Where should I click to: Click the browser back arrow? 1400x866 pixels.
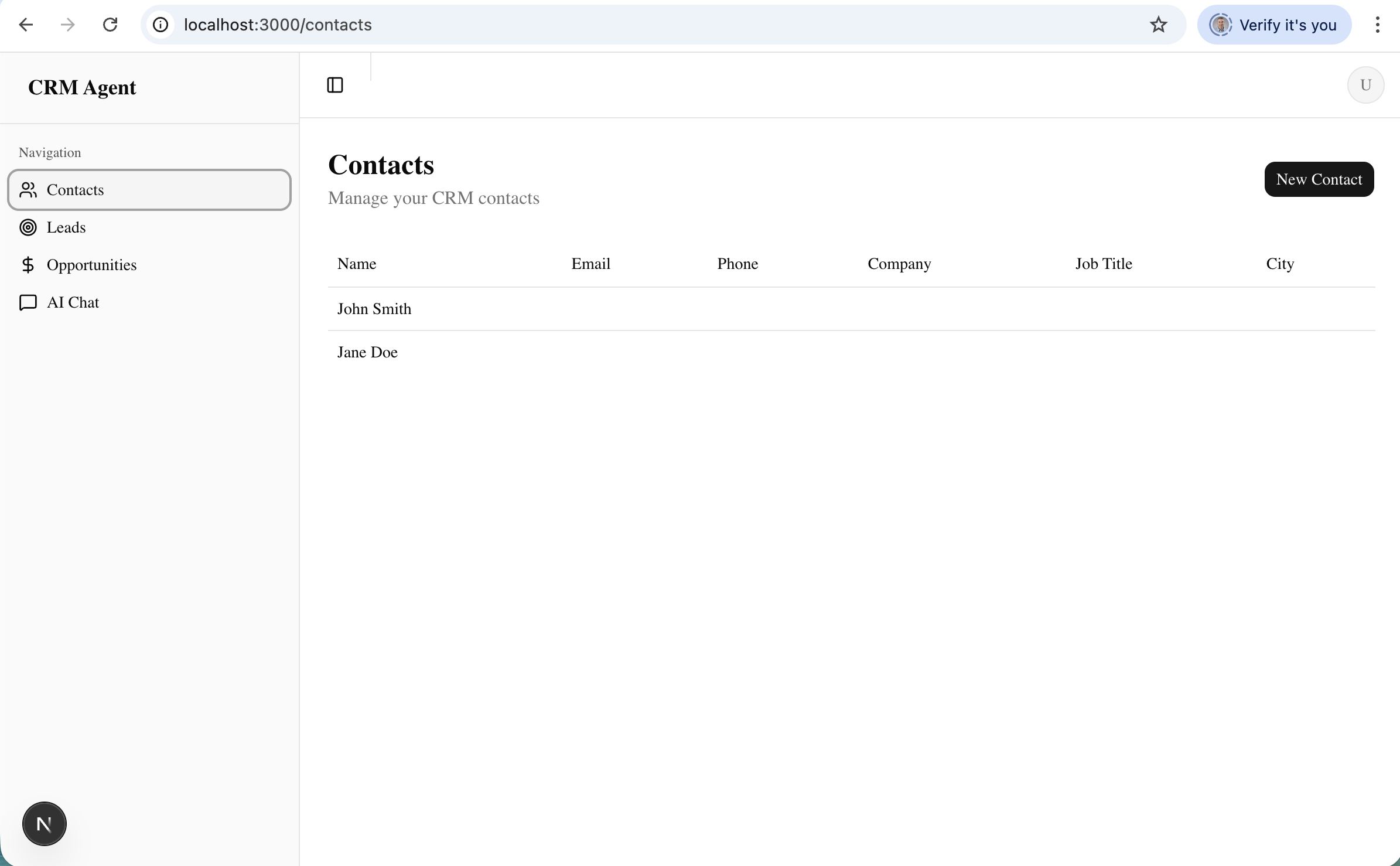point(25,25)
